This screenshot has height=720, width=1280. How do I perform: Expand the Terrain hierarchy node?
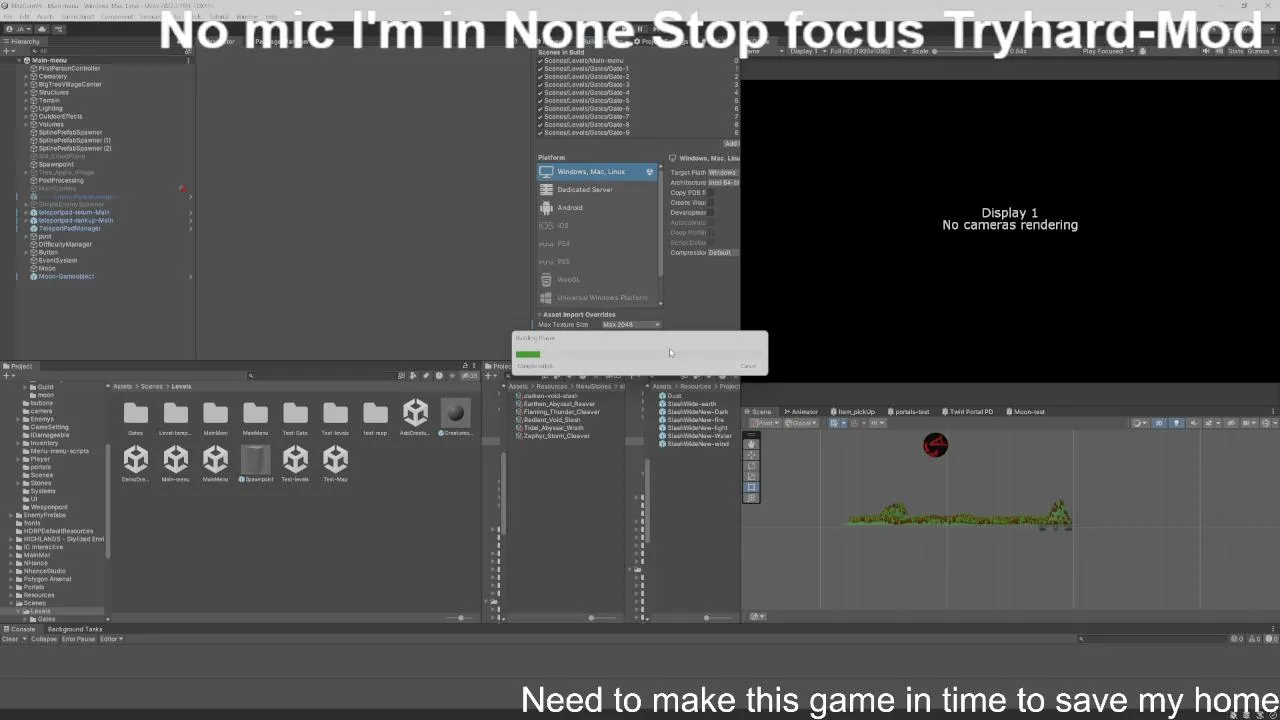[x=26, y=101]
